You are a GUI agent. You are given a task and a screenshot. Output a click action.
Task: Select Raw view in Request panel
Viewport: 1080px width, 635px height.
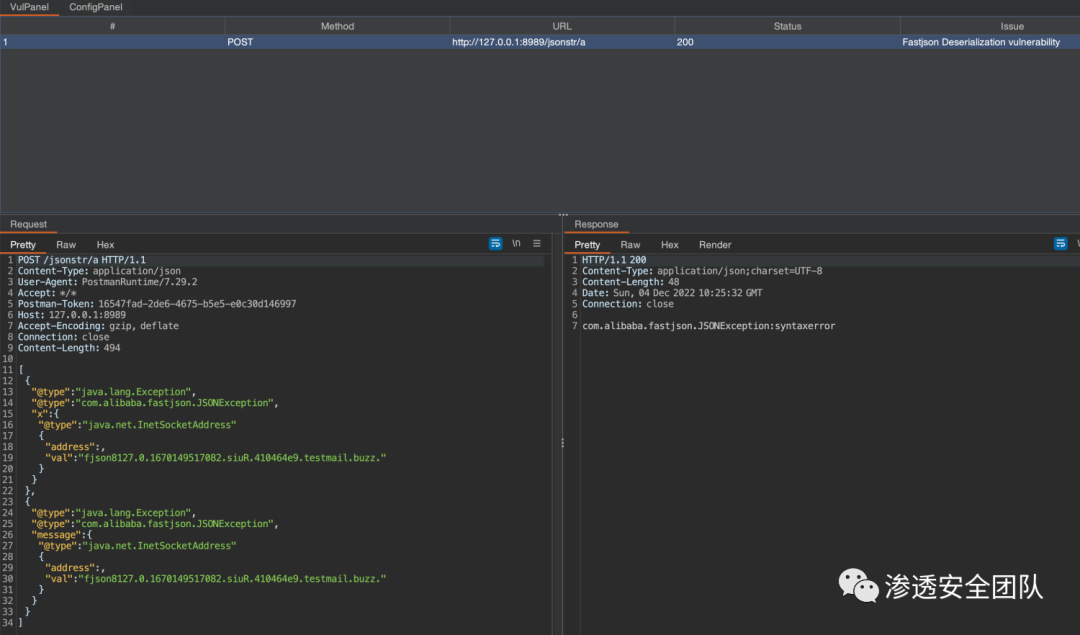pyautogui.click(x=66, y=244)
